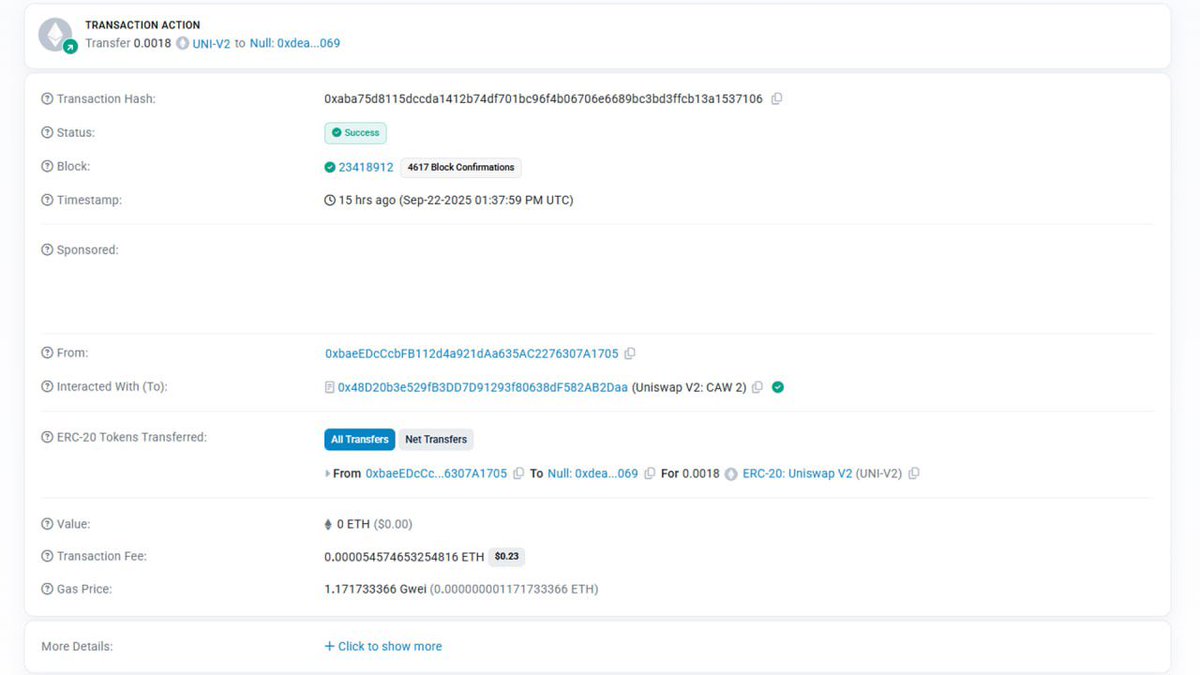Click the help icon beside ERC-20 Tokens Transferred
This screenshot has width=1200, height=675.
(47, 437)
